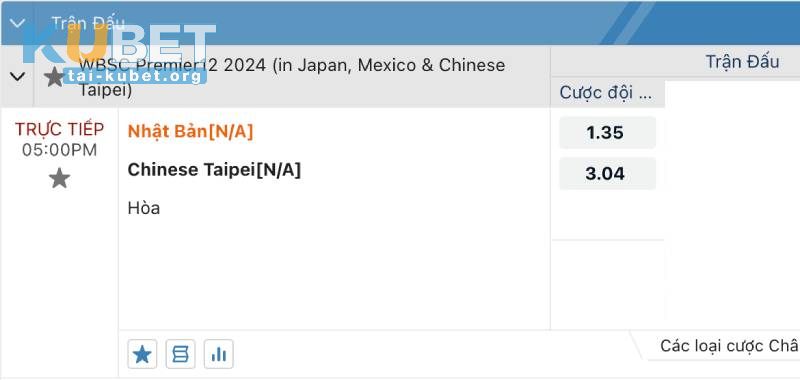Favorite the WBSC Premier12 2024 league star
This screenshot has width=800, height=380.
pos(54,77)
